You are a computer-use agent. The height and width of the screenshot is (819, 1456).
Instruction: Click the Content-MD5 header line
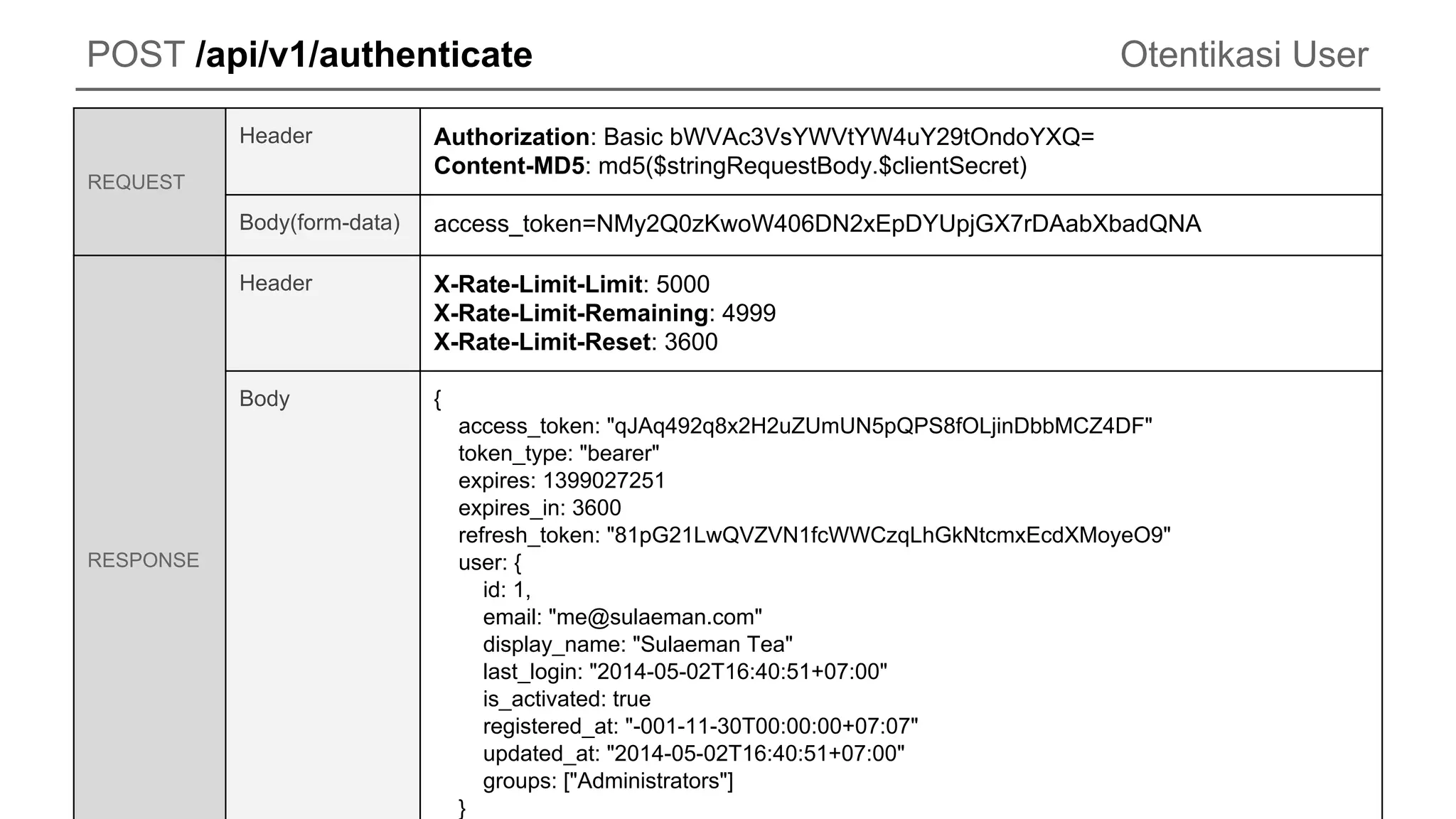730,166
